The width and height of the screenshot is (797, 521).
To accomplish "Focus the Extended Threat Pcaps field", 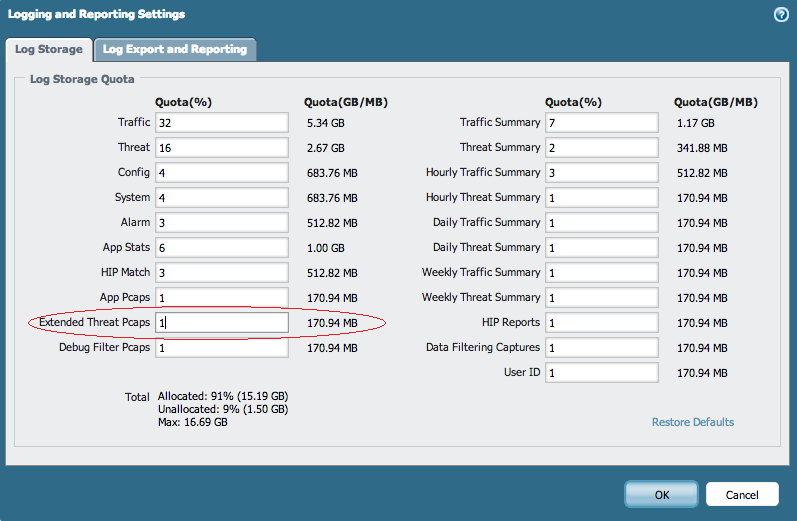I will click(x=221, y=323).
